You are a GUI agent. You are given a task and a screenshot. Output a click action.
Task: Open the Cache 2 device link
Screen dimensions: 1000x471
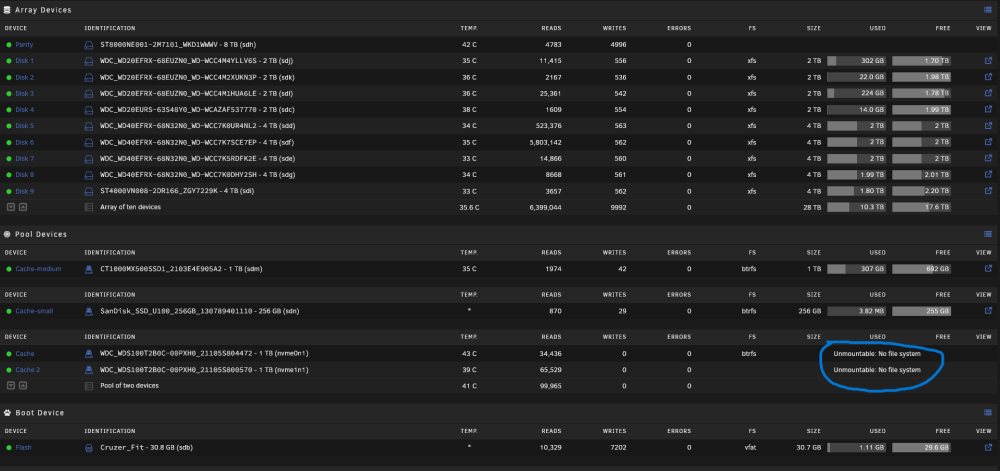tap(27, 370)
